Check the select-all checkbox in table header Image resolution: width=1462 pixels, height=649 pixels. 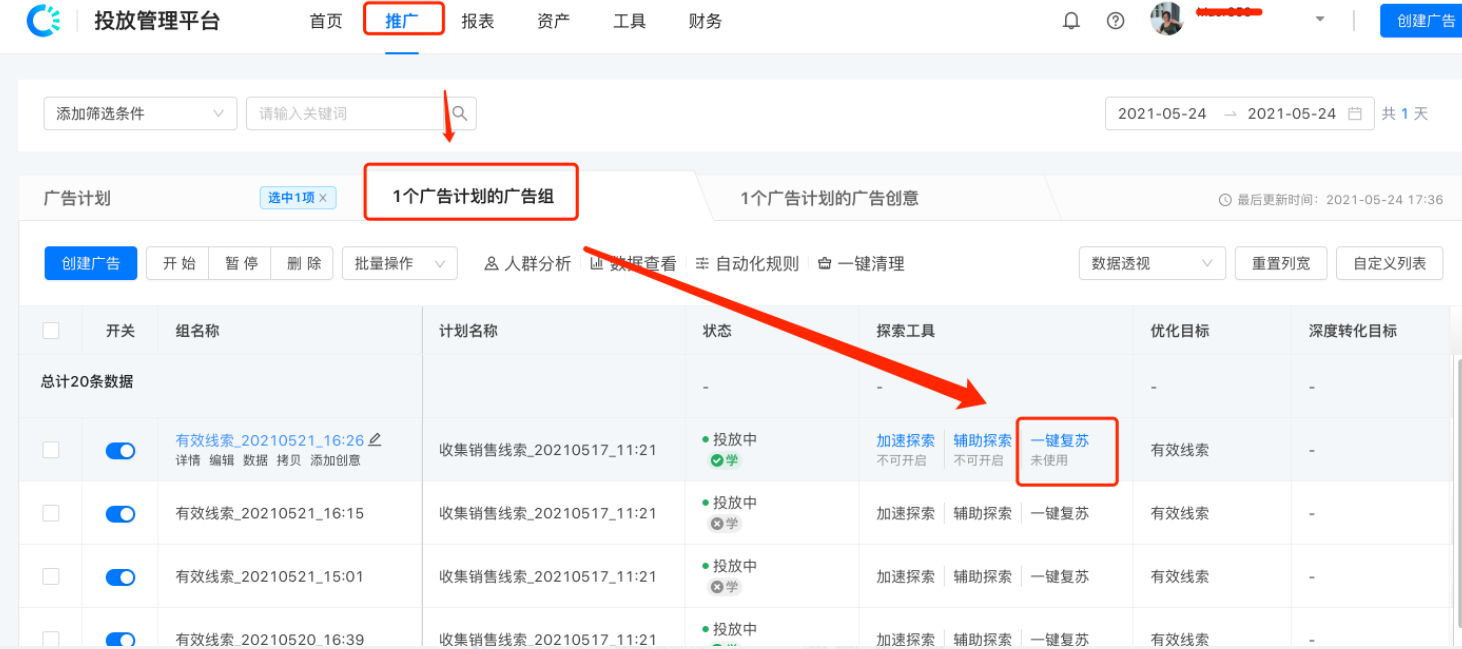(x=50, y=330)
